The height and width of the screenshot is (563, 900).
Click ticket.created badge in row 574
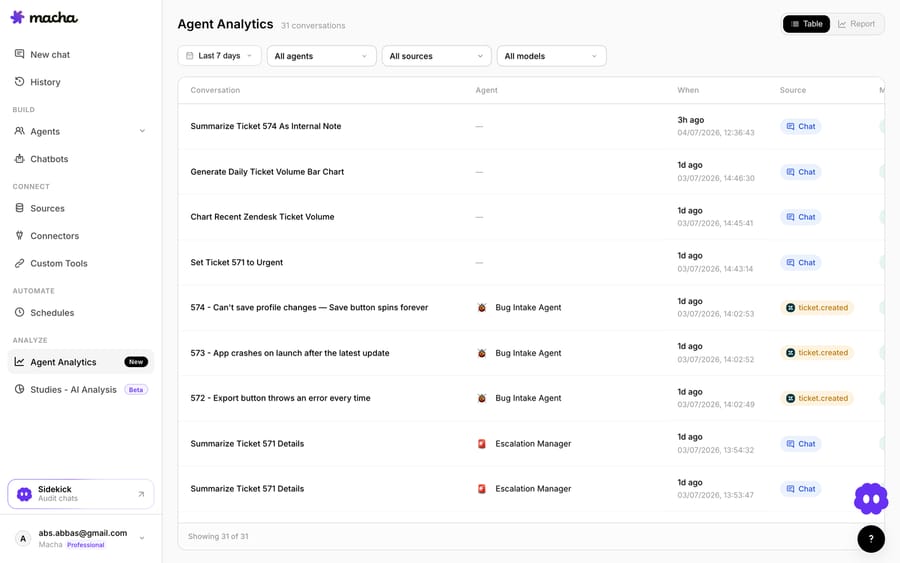pos(817,308)
